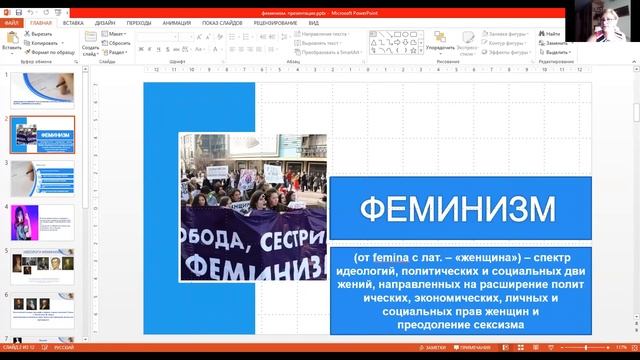The height and width of the screenshot is (360, 640).
Task: Switch to Slide Show (Показ слайдов) tab
Action: pos(222,23)
